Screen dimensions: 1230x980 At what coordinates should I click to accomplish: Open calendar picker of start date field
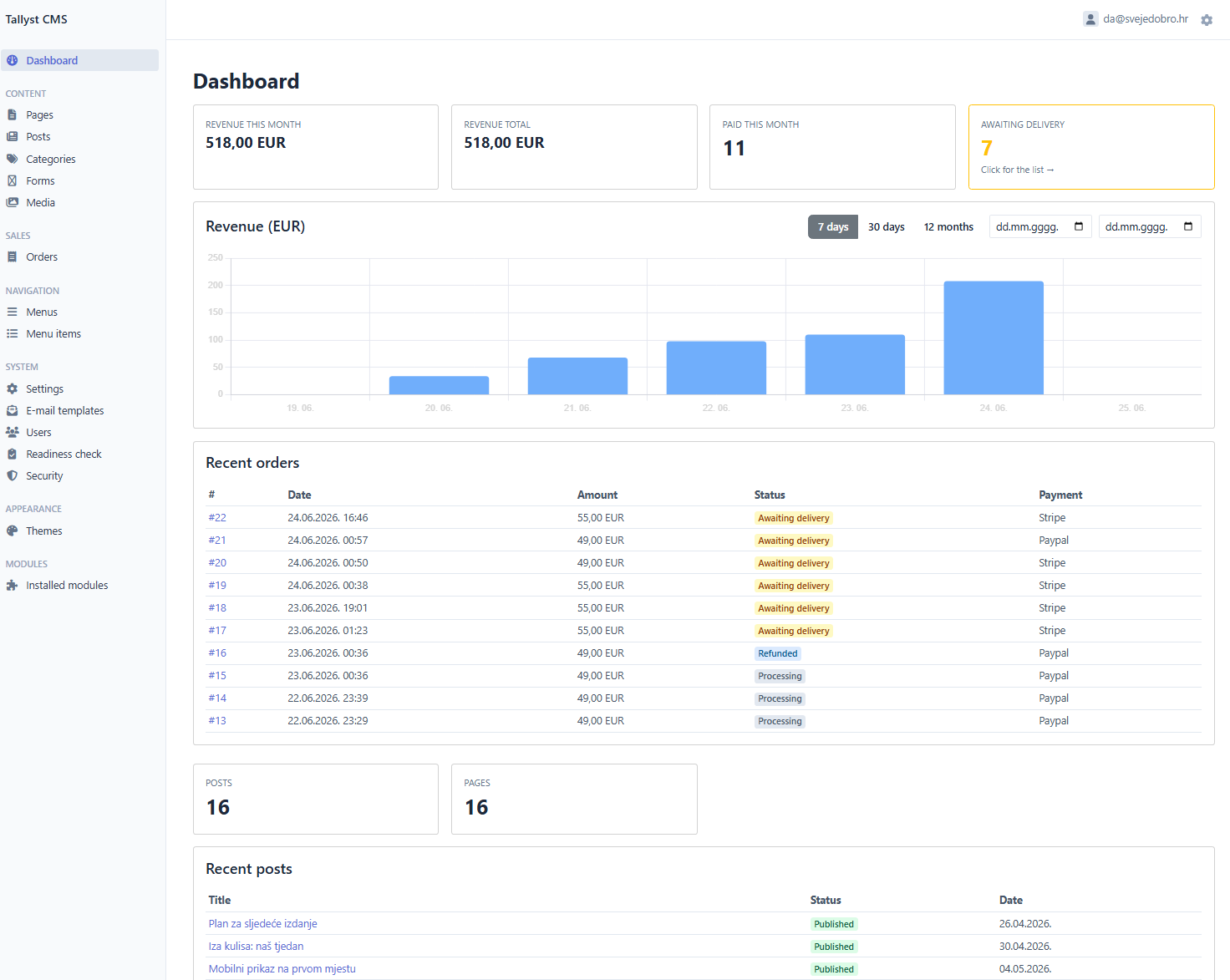click(1079, 226)
